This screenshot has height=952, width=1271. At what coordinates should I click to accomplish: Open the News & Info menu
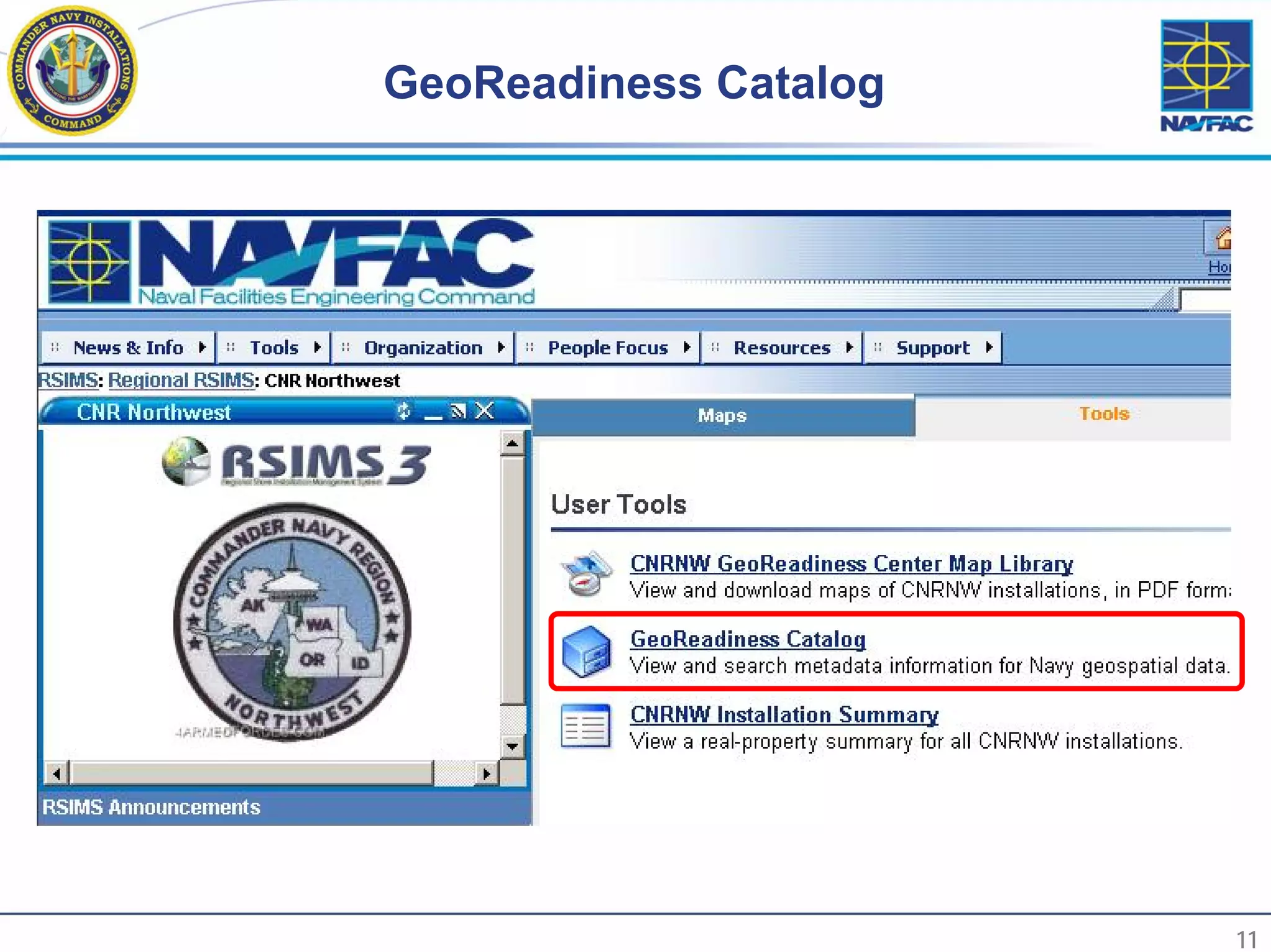pyautogui.click(x=128, y=348)
